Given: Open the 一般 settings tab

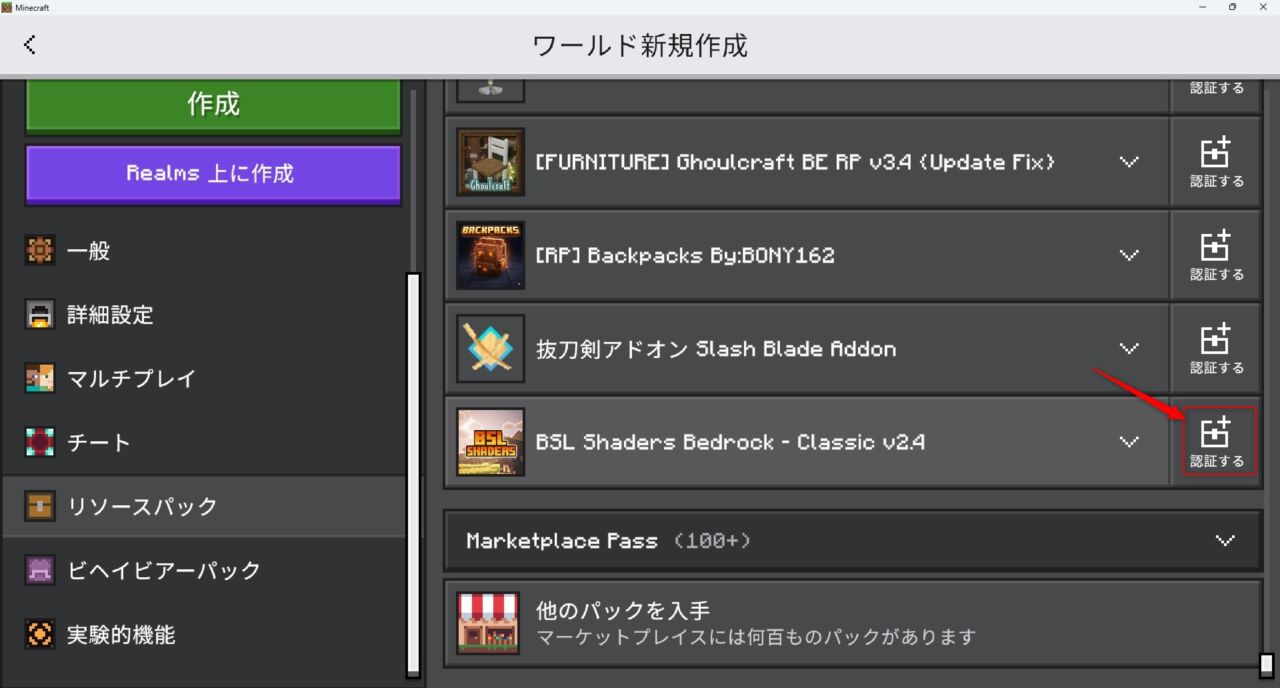Looking at the screenshot, I should coord(205,251).
